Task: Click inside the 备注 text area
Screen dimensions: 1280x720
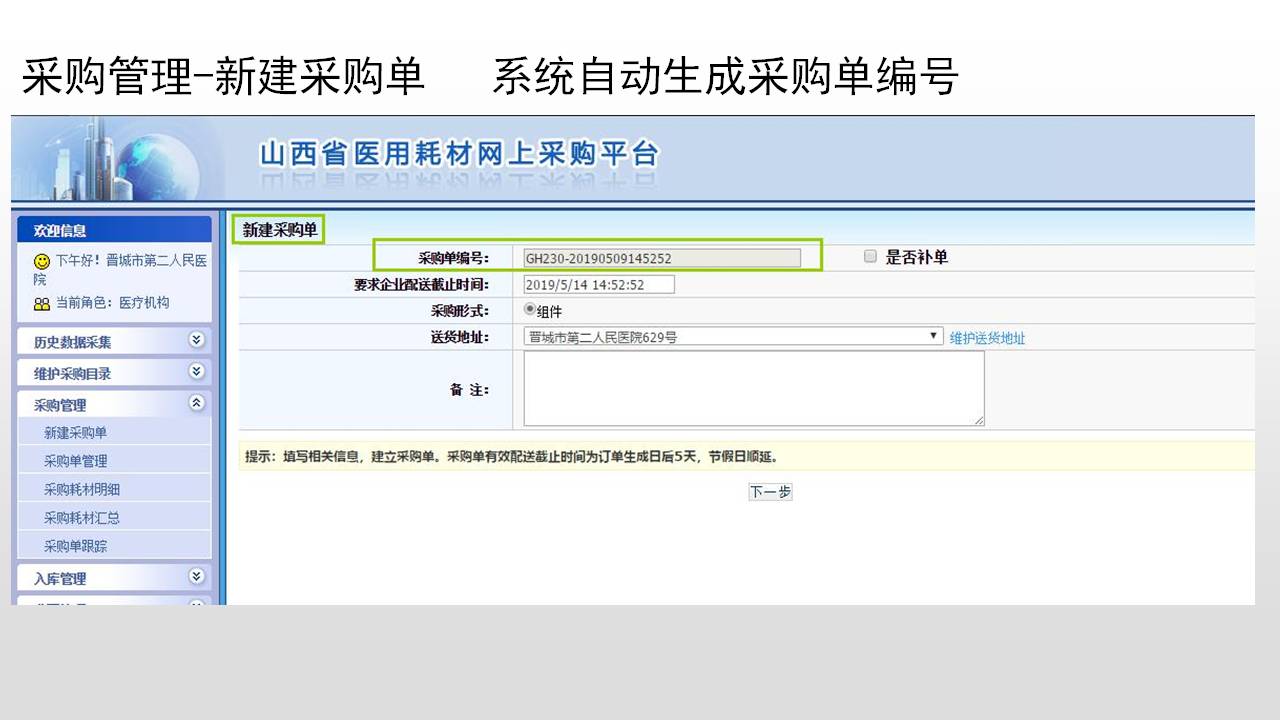Action: click(x=753, y=389)
